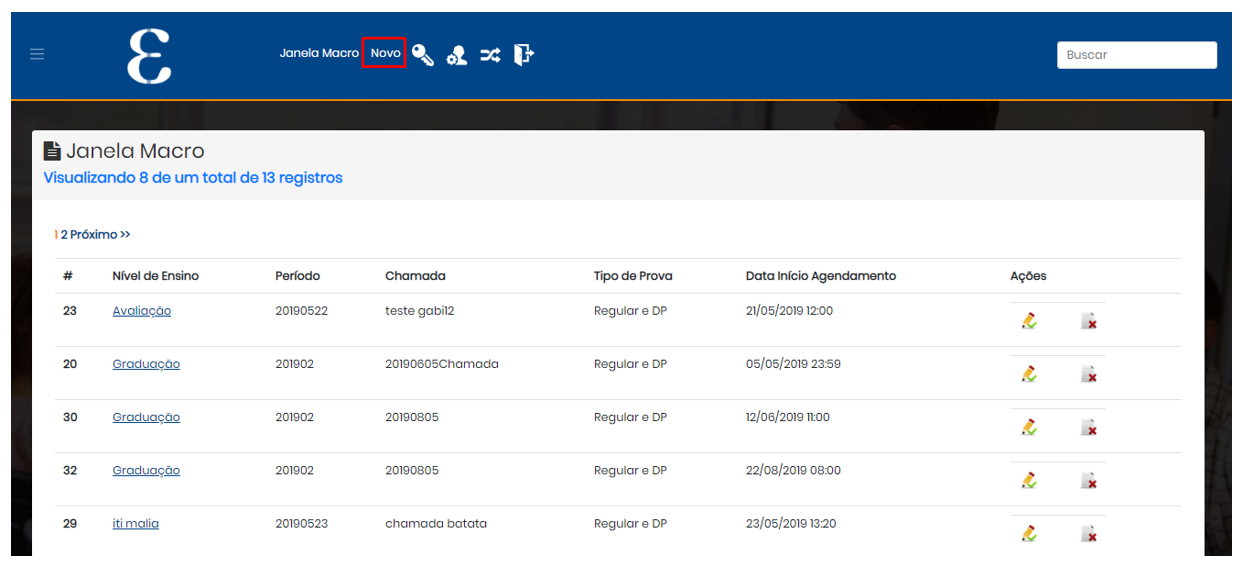Delete record 30 with red-x icon

pyautogui.click(x=1089, y=427)
